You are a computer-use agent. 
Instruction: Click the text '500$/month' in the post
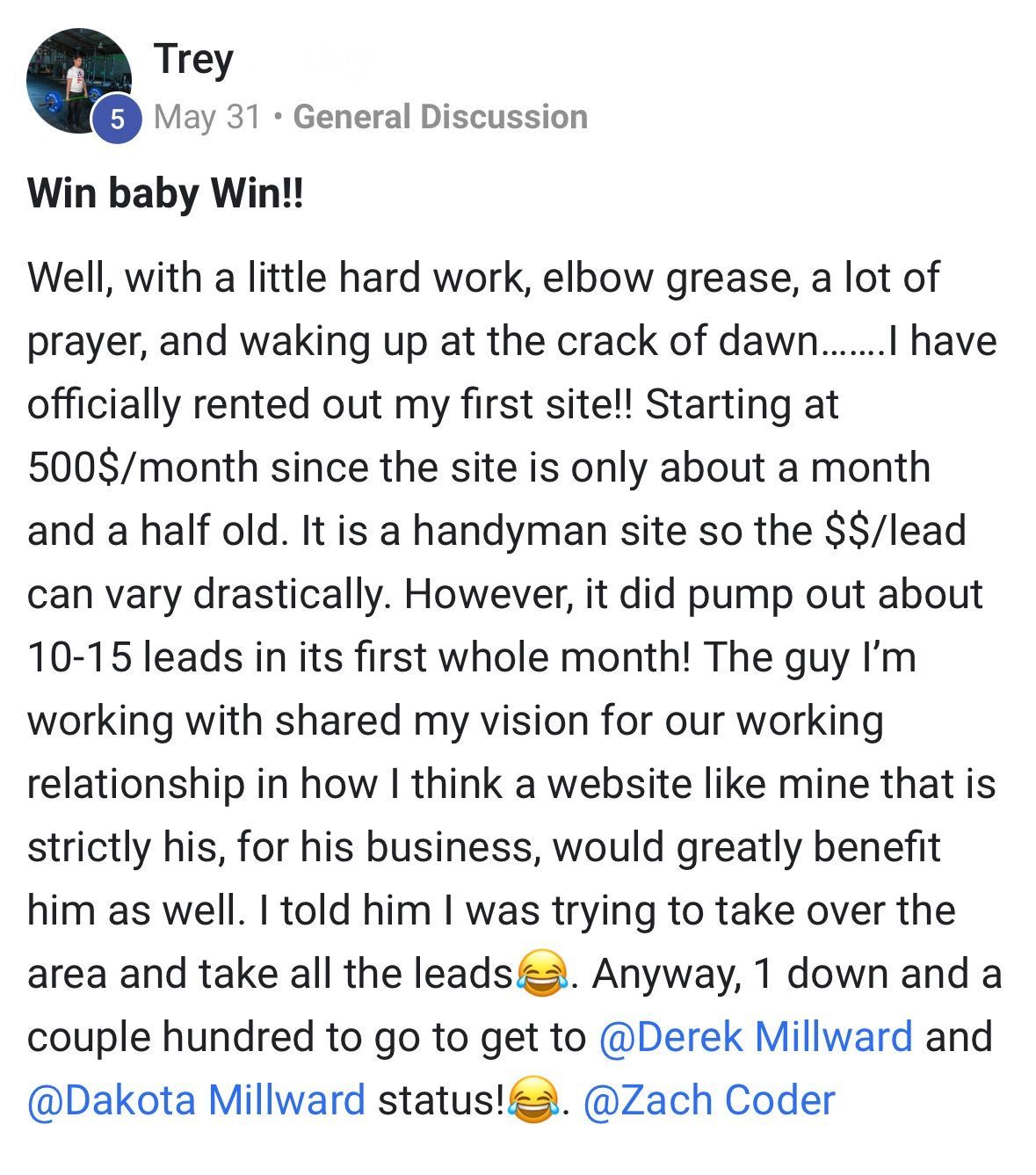point(142,468)
